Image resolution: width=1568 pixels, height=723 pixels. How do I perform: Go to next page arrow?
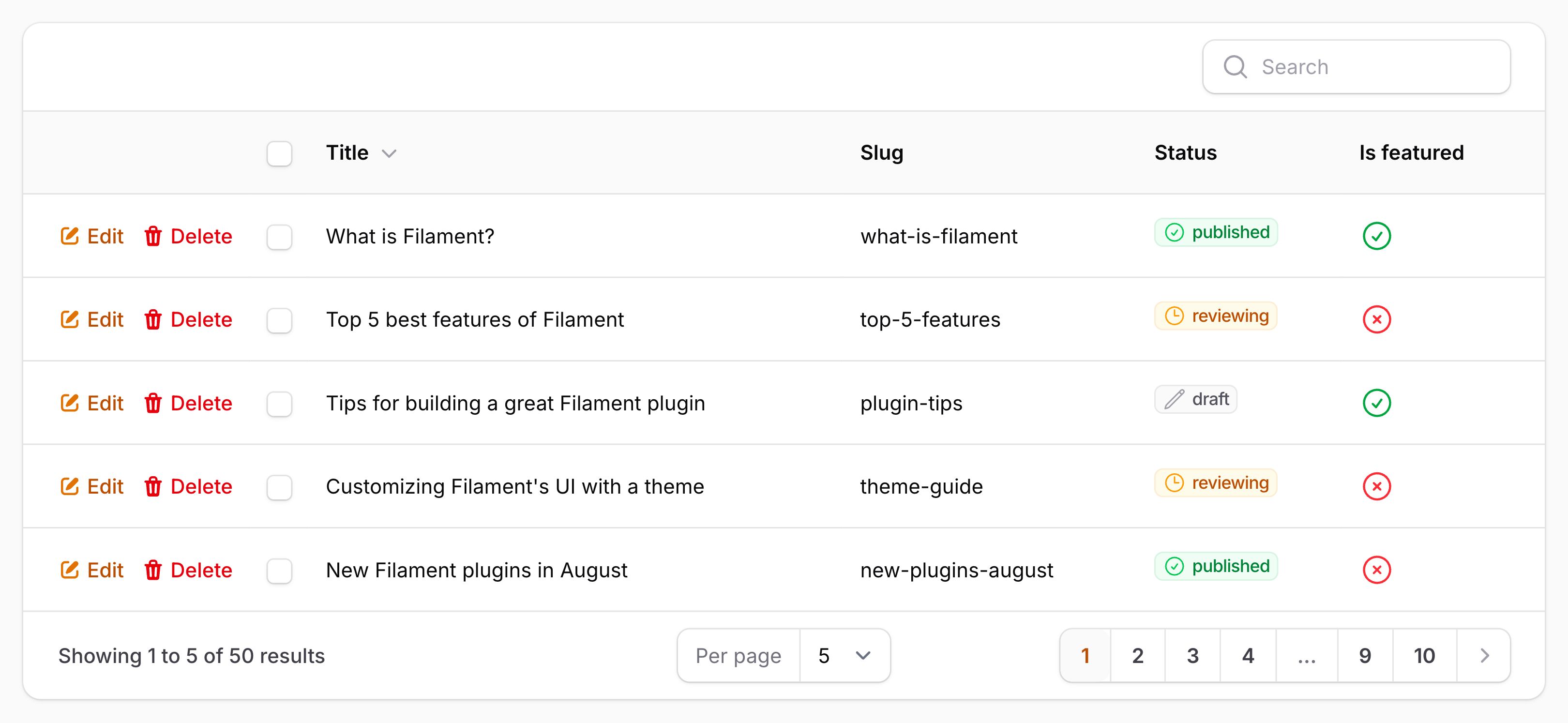point(1485,655)
